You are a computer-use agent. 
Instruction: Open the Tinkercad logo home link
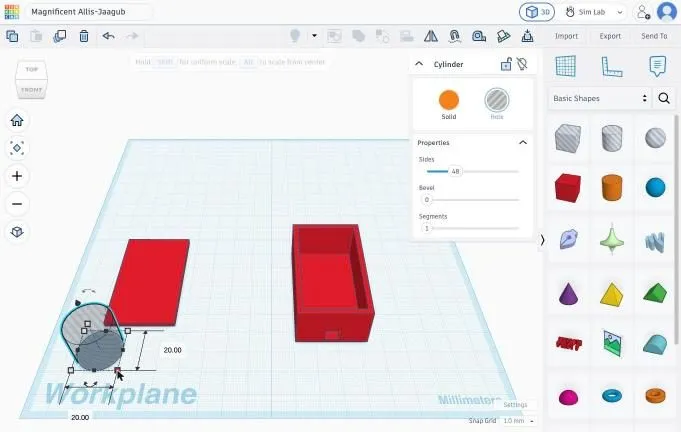point(12,12)
